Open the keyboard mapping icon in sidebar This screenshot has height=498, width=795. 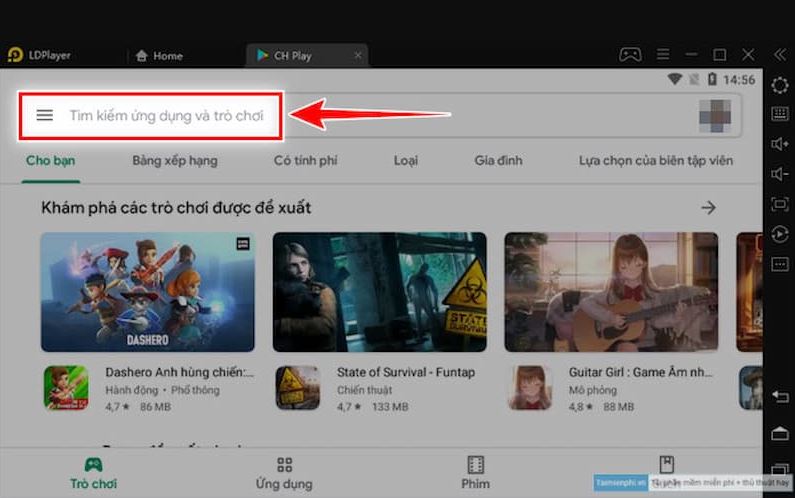(780, 114)
